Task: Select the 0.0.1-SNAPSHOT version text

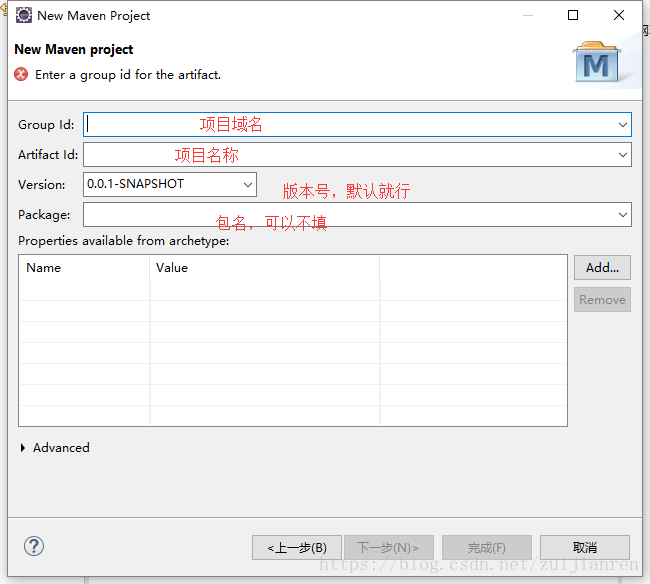Action: point(135,184)
